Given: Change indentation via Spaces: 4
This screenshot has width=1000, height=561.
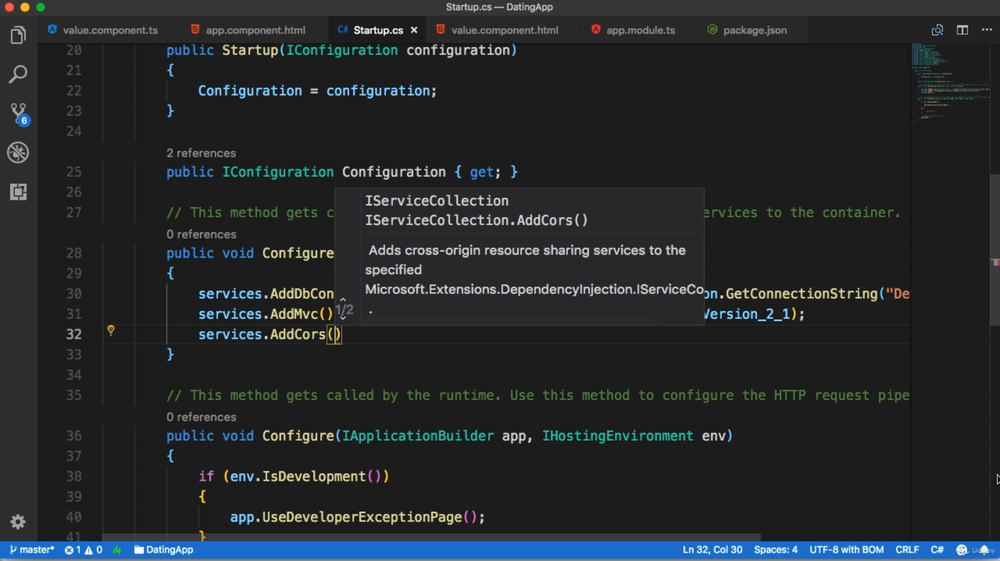Looking at the screenshot, I should (x=776, y=550).
